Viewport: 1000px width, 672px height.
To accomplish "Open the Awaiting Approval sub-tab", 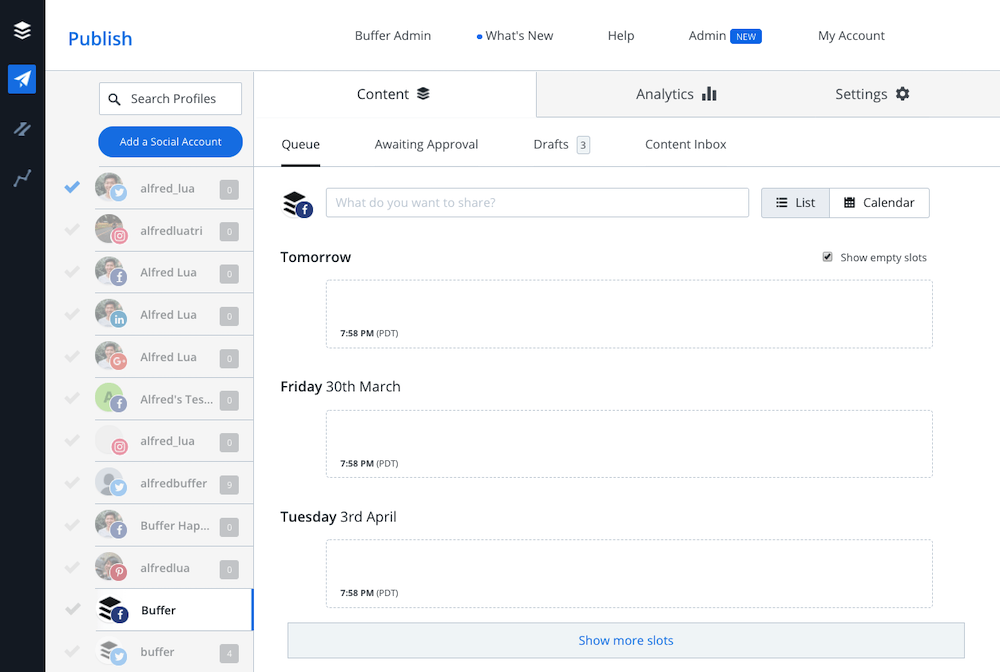I will coord(426,145).
